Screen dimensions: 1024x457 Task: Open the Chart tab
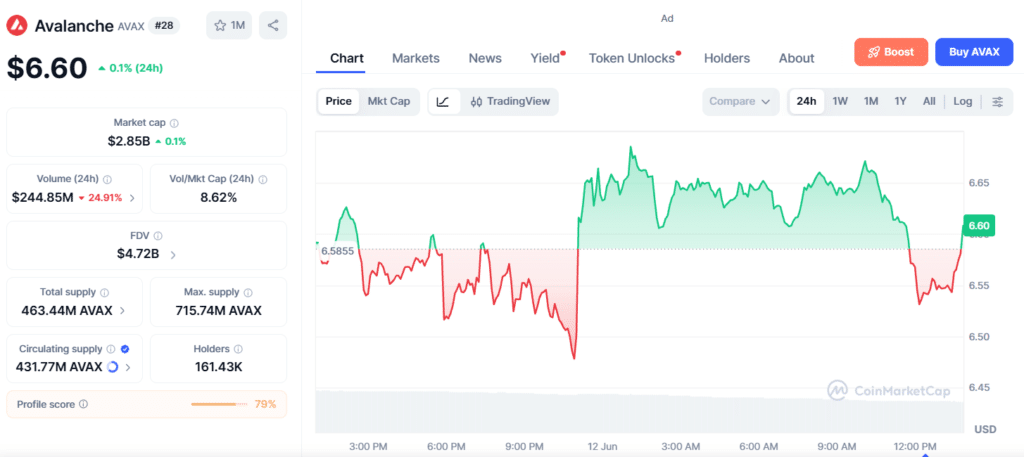347,58
